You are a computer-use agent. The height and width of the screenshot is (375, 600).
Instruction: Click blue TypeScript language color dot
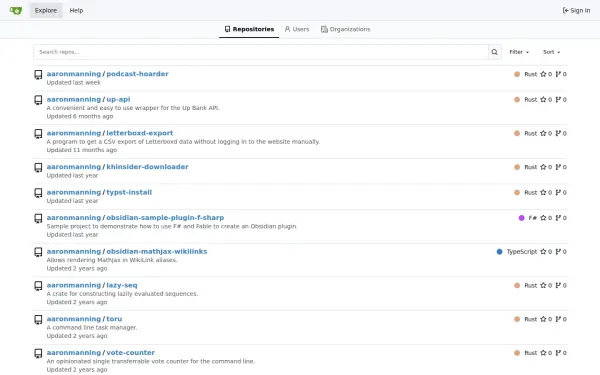coord(499,251)
